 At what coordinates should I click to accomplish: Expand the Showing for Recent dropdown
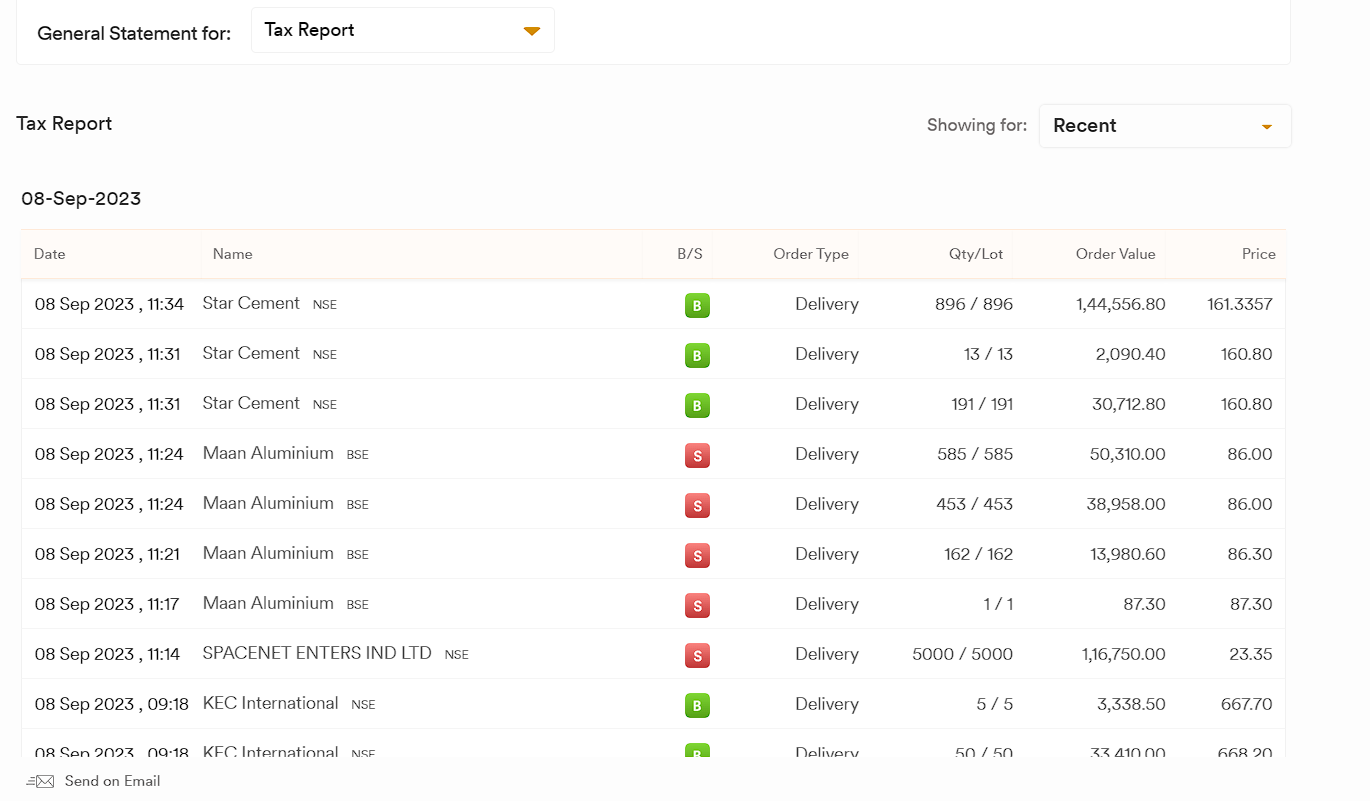(x=1164, y=126)
